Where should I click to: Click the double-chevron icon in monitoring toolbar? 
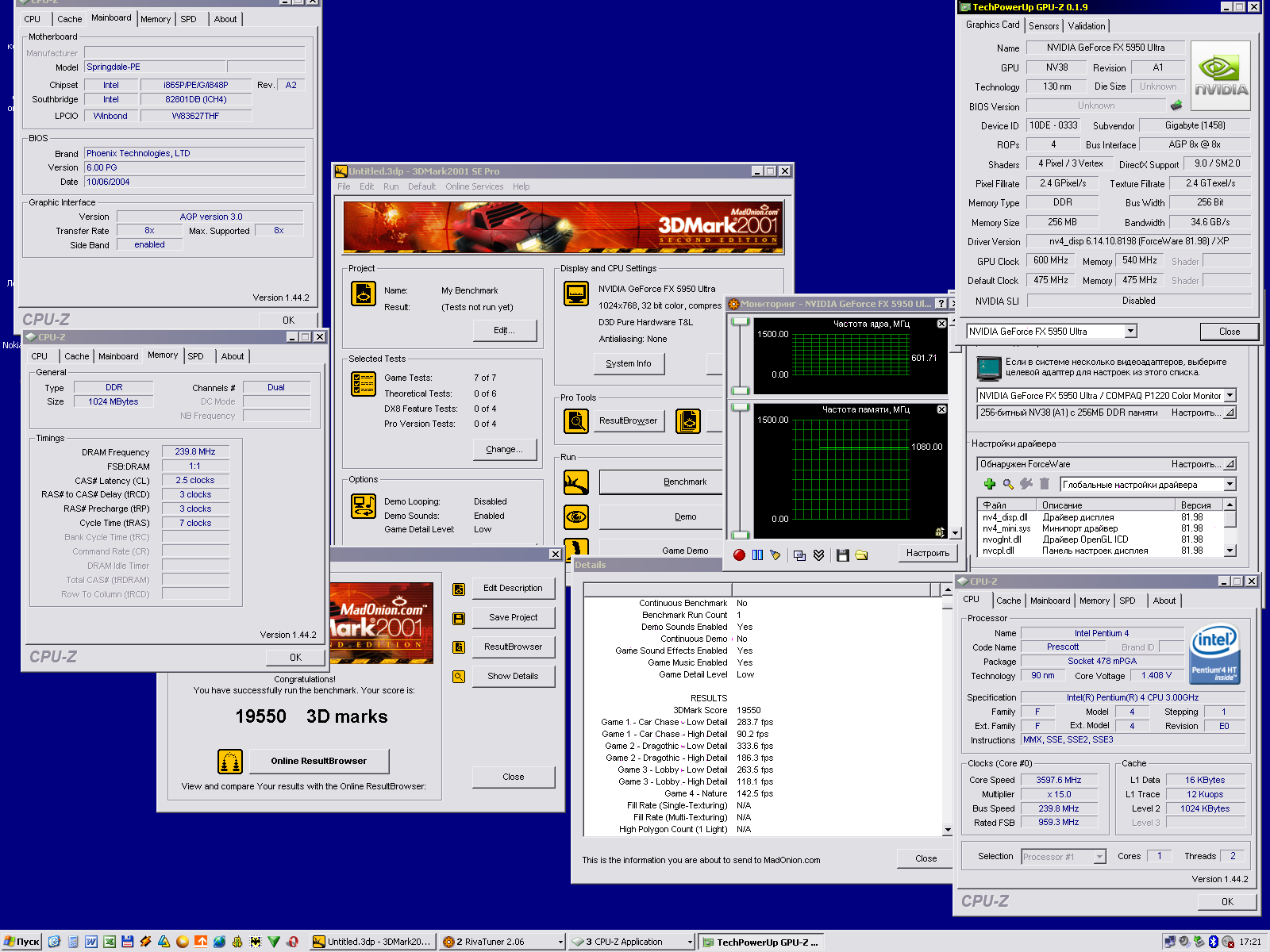point(819,555)
